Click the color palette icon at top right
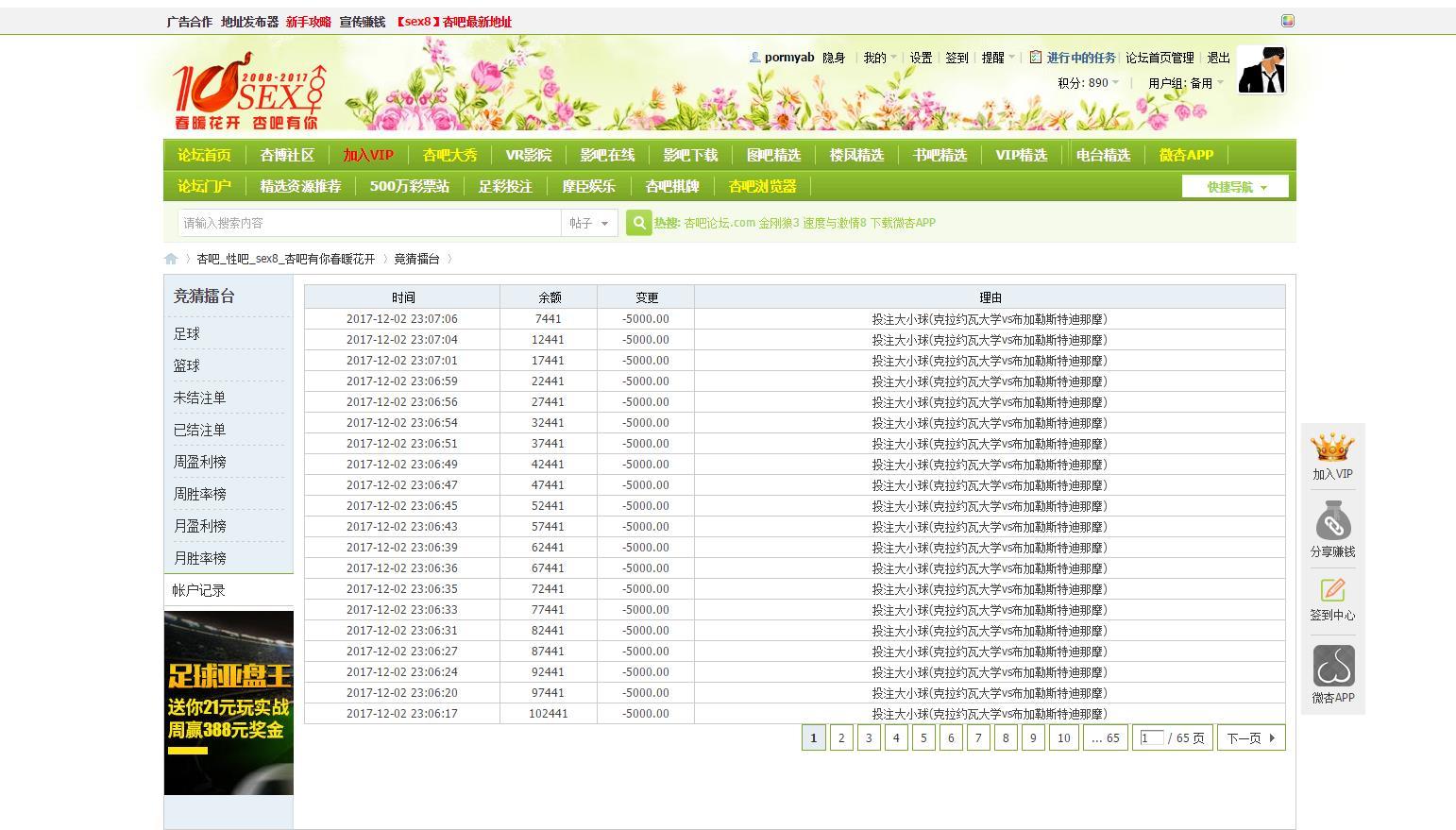 pos(1287,21)
